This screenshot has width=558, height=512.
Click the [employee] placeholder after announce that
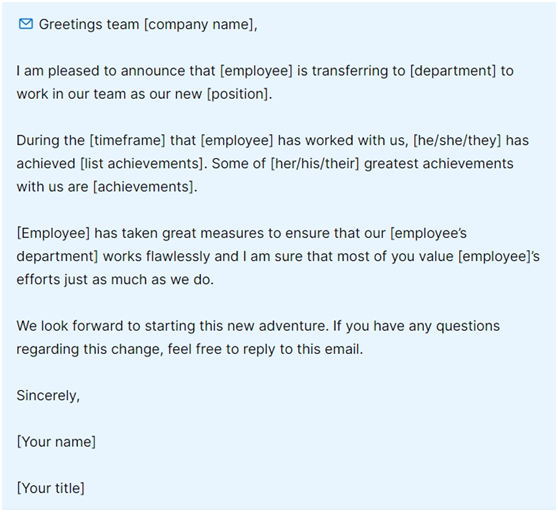coord(256,71)
